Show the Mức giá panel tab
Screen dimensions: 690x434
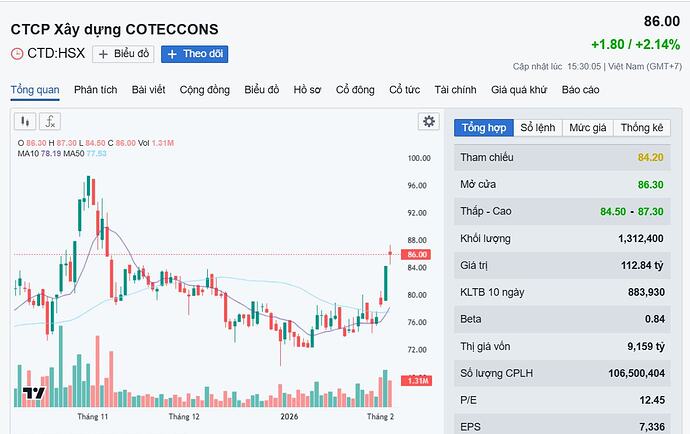tap(588, 127)
